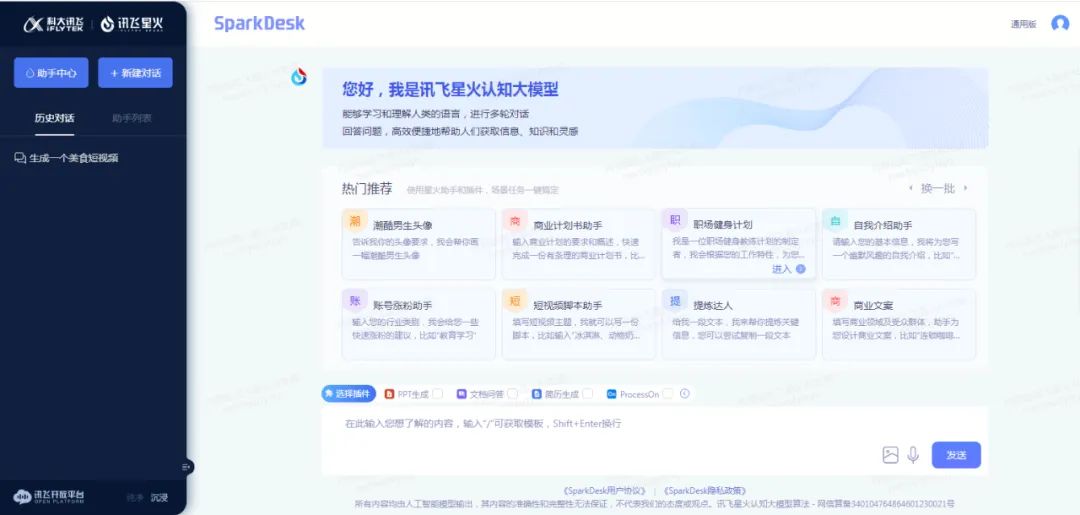Click the chat bubble icon of 生成一个美食短视频
This screenshot has width=1080, height=515.
tap(20, 158)
